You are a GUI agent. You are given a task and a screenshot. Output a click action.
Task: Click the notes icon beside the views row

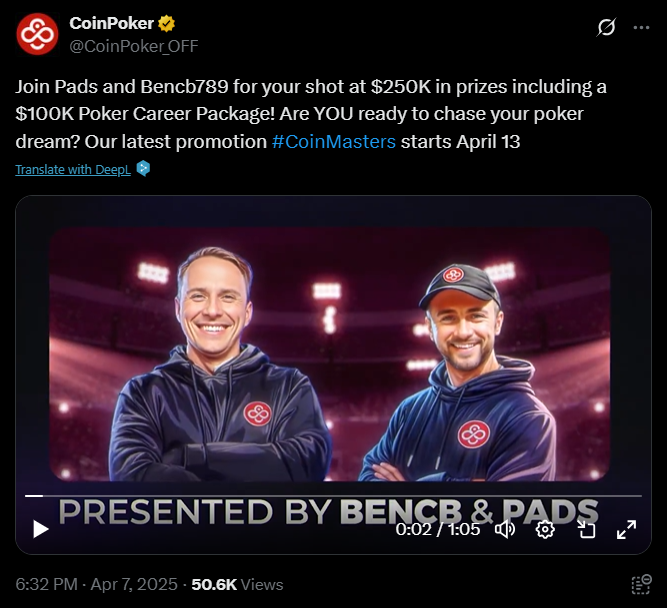(641, 585)
